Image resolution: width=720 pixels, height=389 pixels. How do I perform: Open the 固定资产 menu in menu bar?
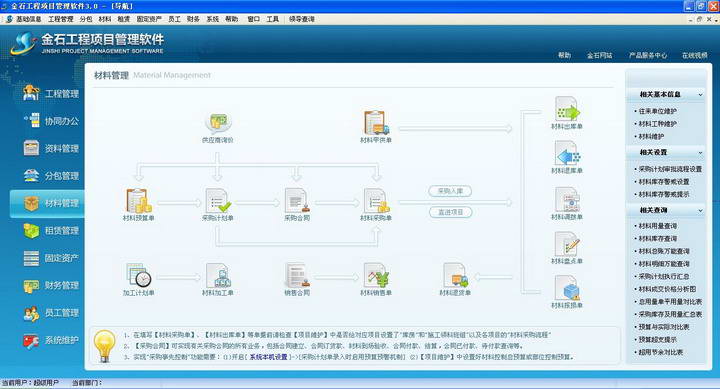[149, 19]
